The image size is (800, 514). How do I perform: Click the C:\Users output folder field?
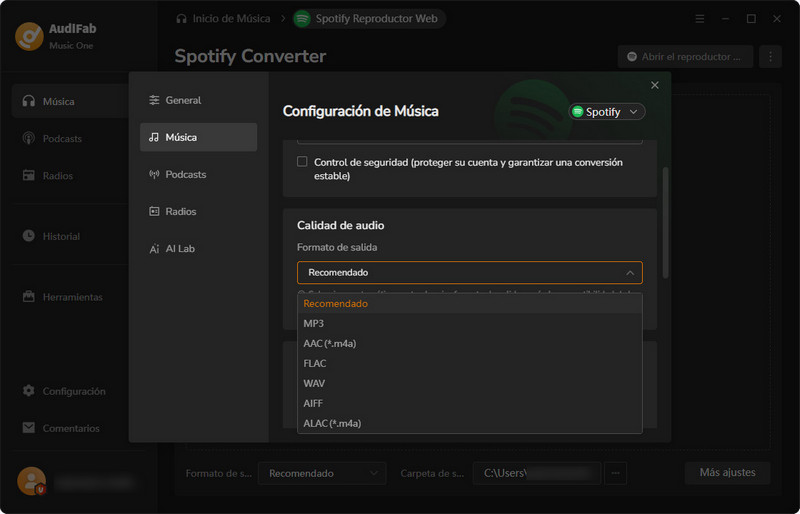[537, 473]
